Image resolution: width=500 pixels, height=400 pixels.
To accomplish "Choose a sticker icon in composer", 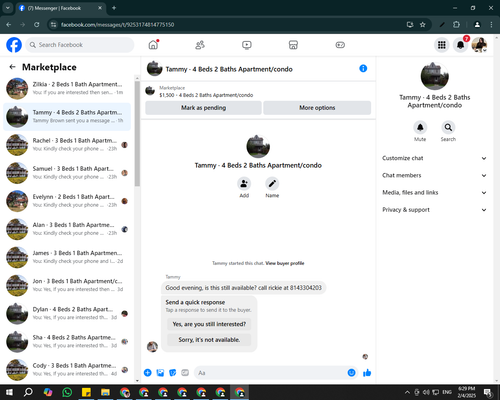I will (173, 373).
